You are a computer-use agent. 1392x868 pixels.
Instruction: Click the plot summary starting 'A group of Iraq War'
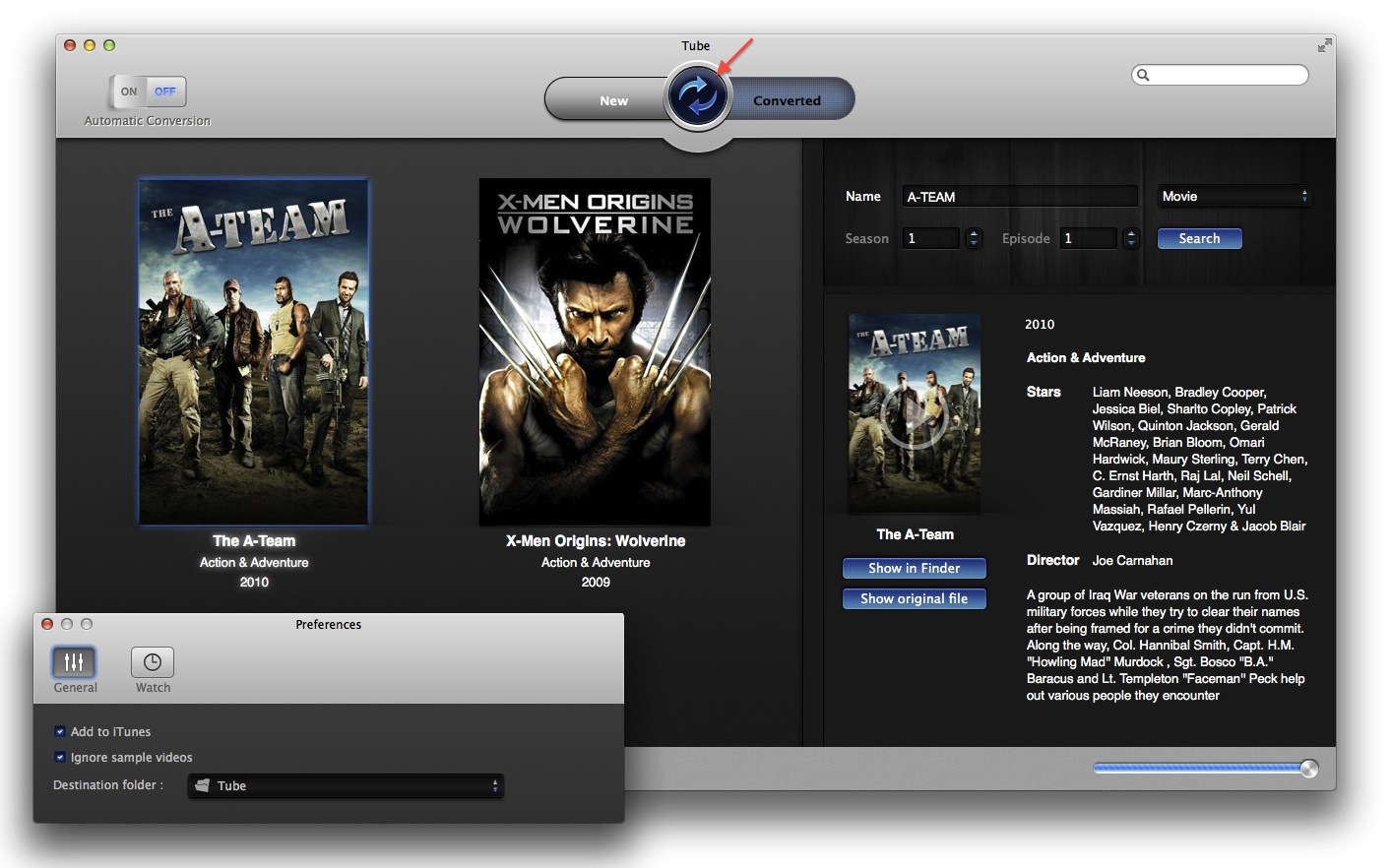tap(1168, 645)
